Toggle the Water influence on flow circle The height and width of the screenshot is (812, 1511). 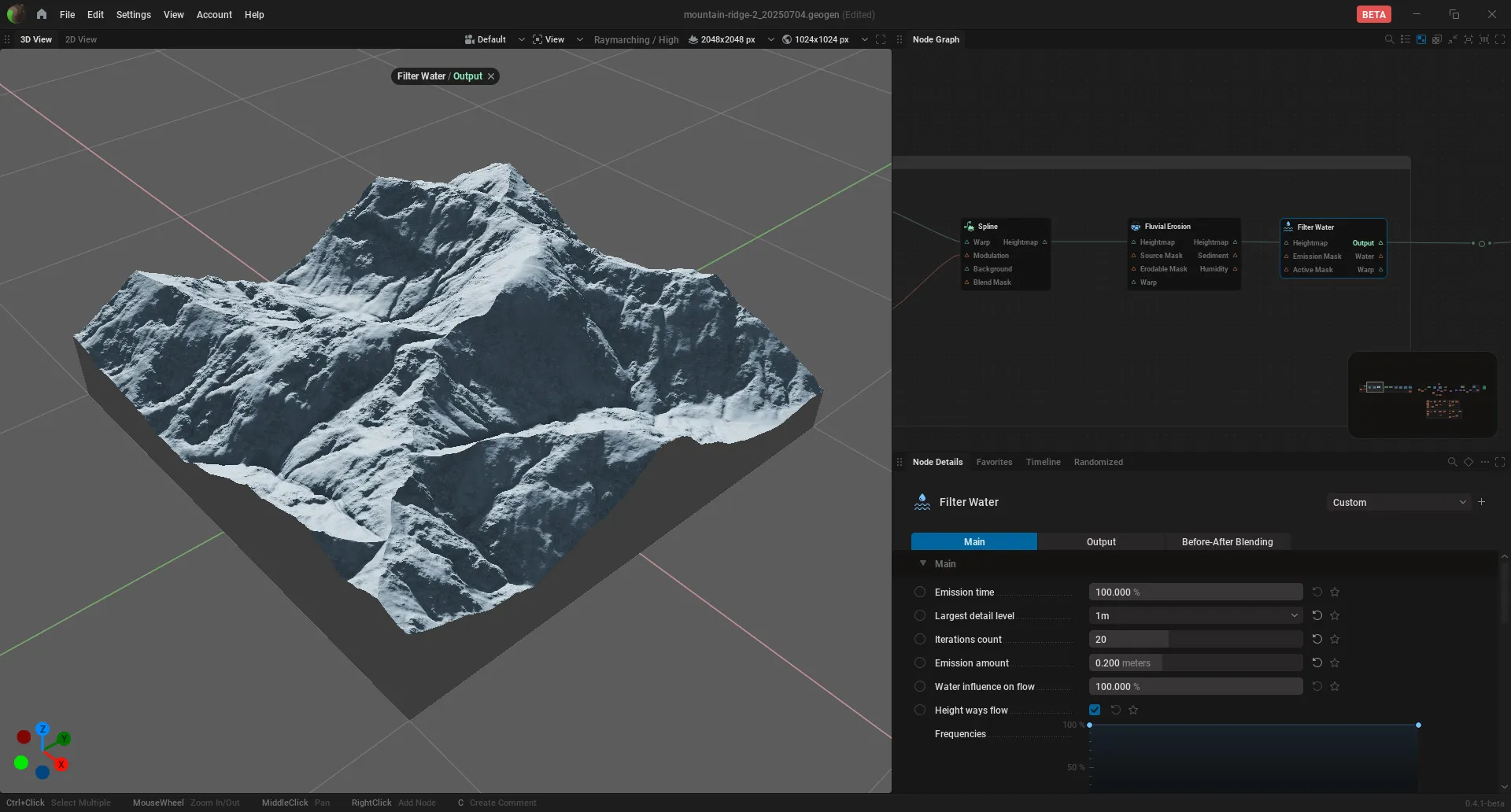point(920,686)
